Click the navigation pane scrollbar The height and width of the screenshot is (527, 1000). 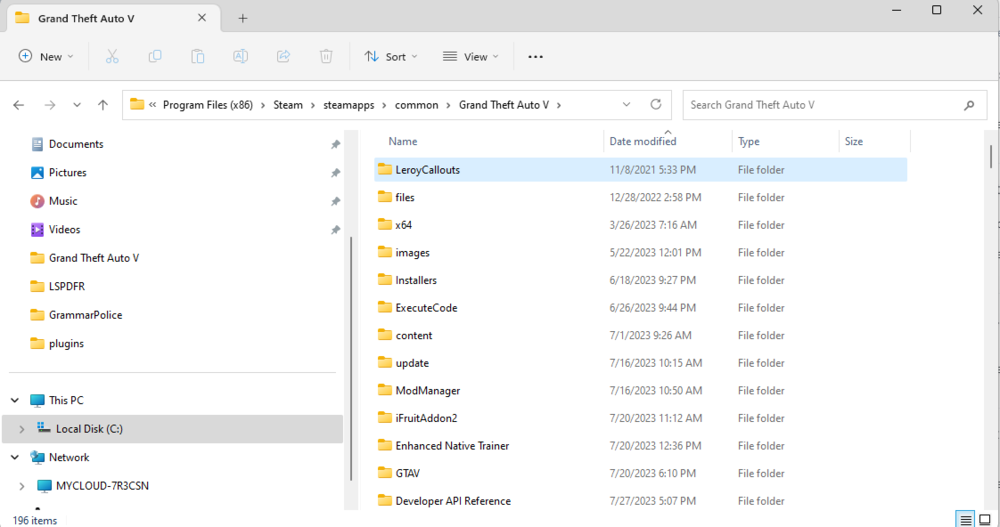tap(351, 359)
